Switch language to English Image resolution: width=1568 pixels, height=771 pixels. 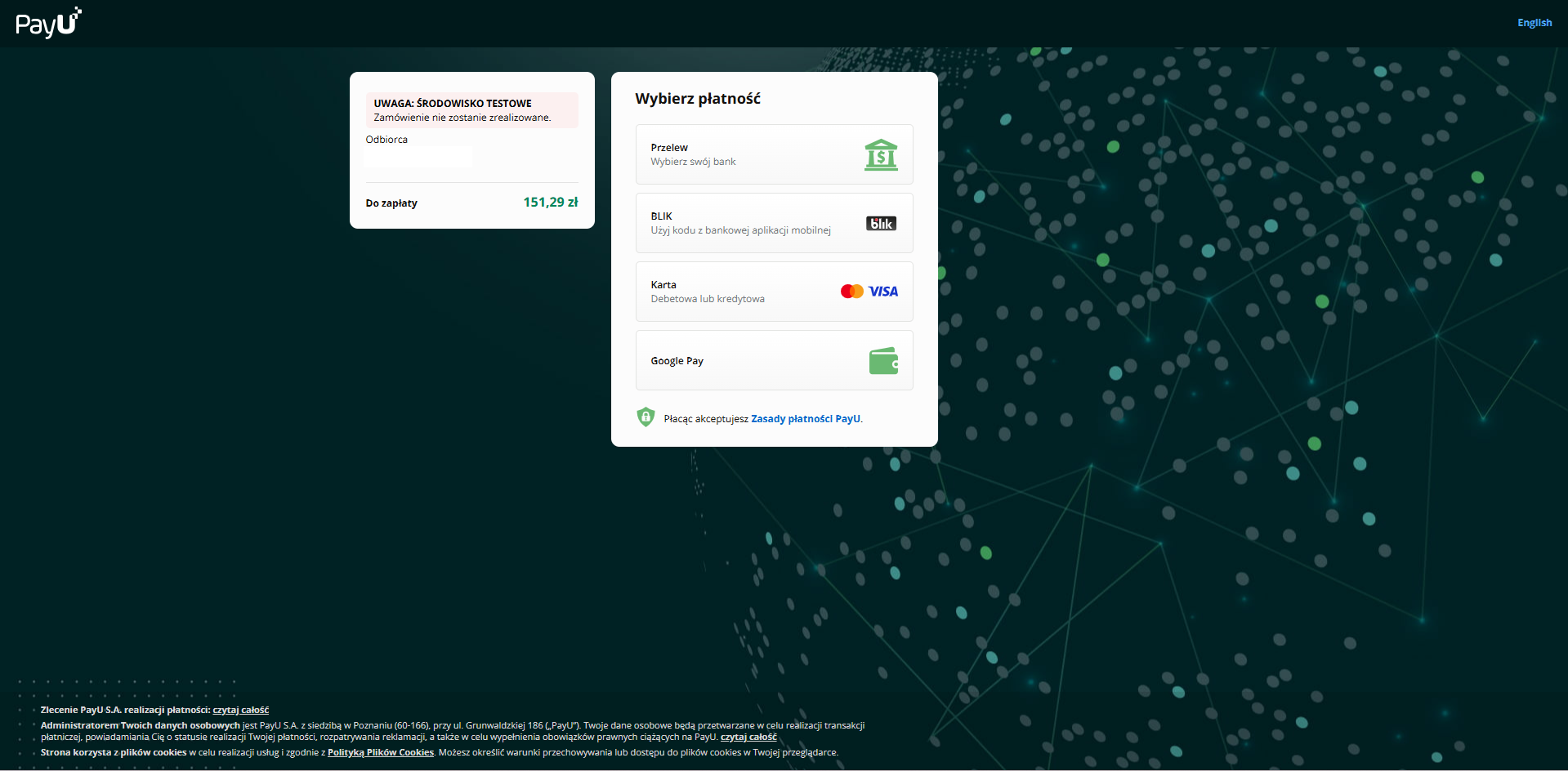tap(1534, 23)
